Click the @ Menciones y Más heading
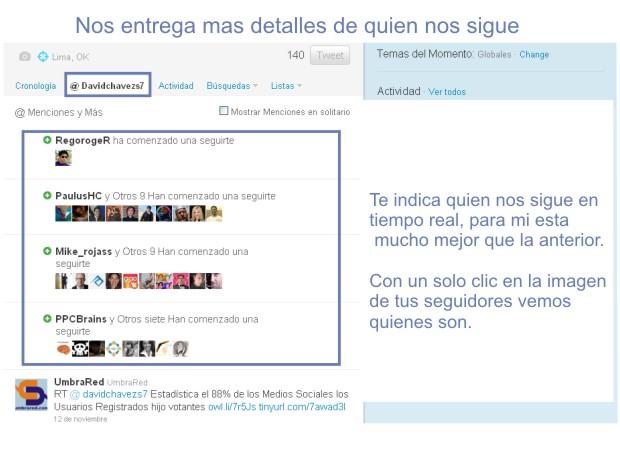 click(x=59, y=113)
